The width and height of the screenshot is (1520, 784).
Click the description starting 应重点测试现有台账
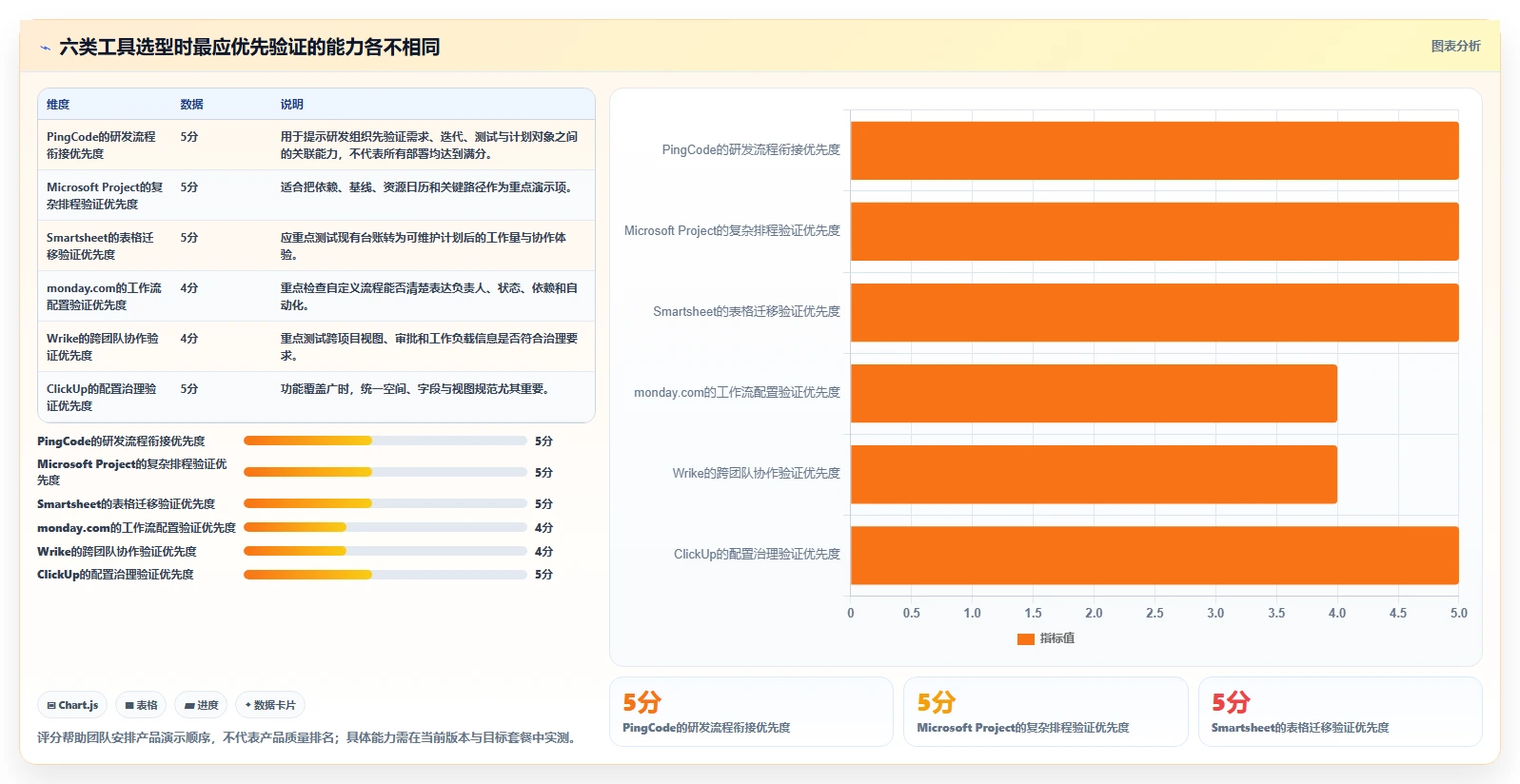424,245
